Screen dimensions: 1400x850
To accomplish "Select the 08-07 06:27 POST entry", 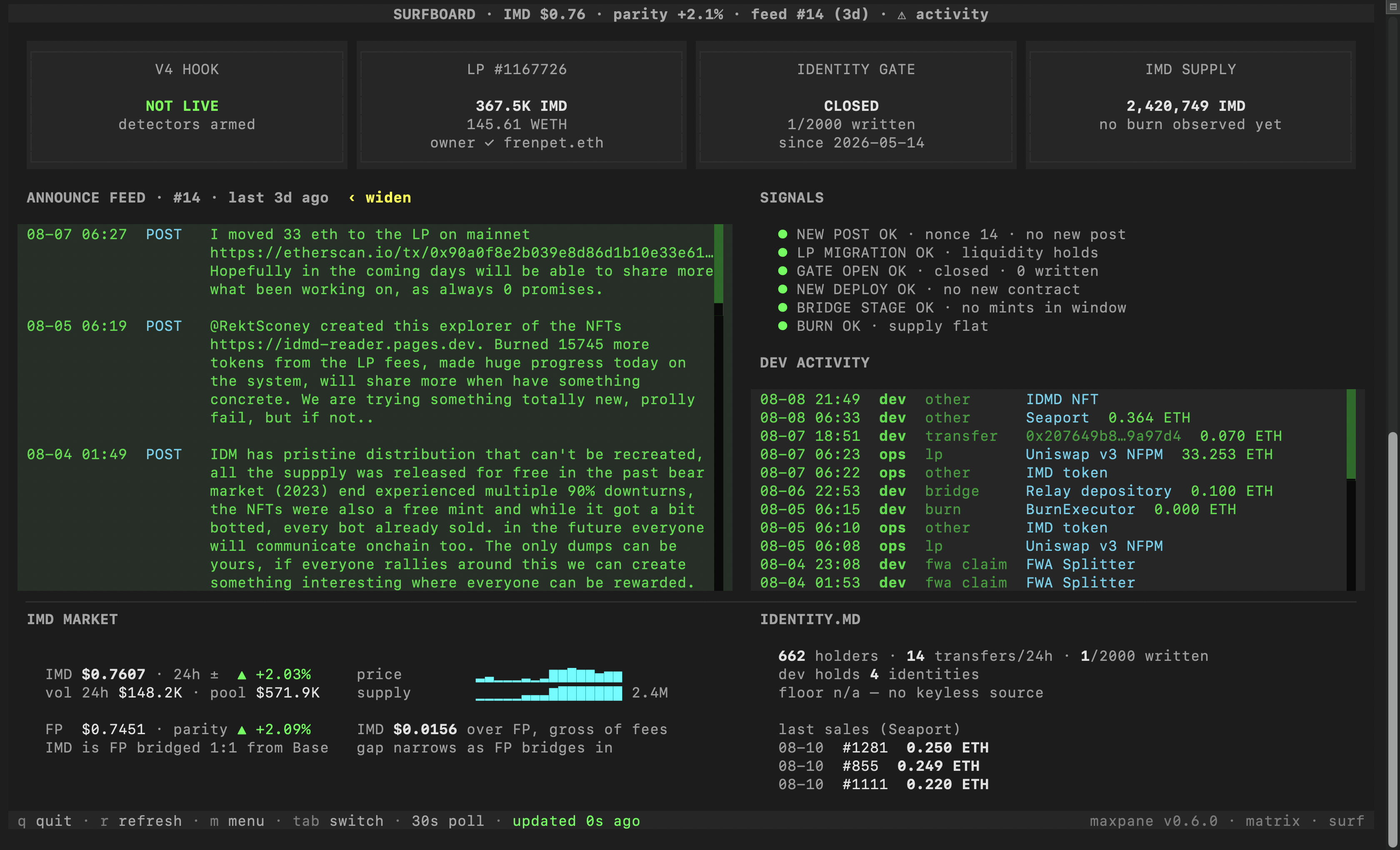I will click(x=370, y=262).
